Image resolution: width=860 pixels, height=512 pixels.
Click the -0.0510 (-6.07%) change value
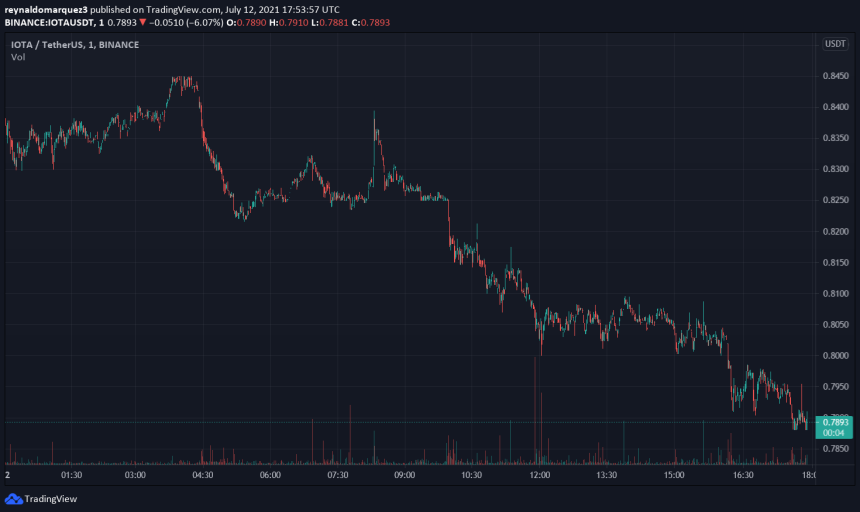pyautogui.click(x=186, y=23)
